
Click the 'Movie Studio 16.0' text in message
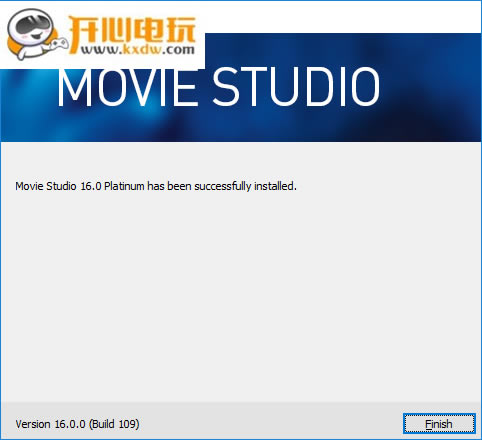tap(58, 186)
